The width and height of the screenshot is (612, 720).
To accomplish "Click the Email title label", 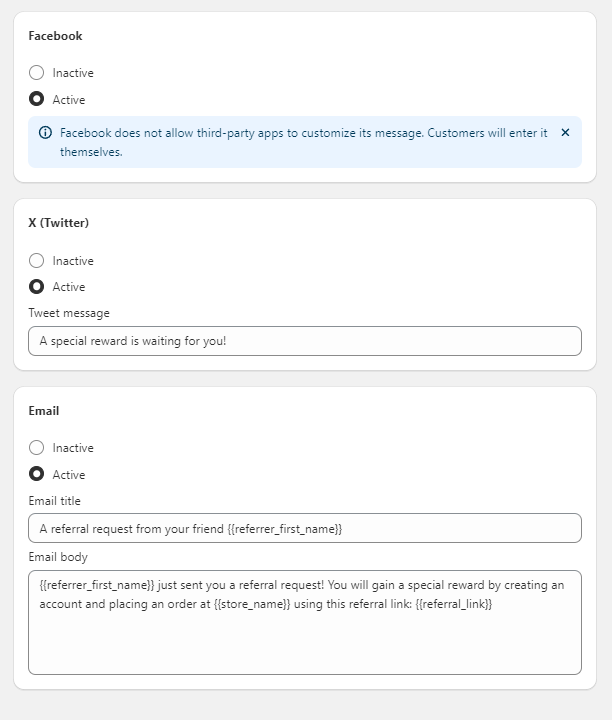I will pyautogui.click(x=55, y=501).
